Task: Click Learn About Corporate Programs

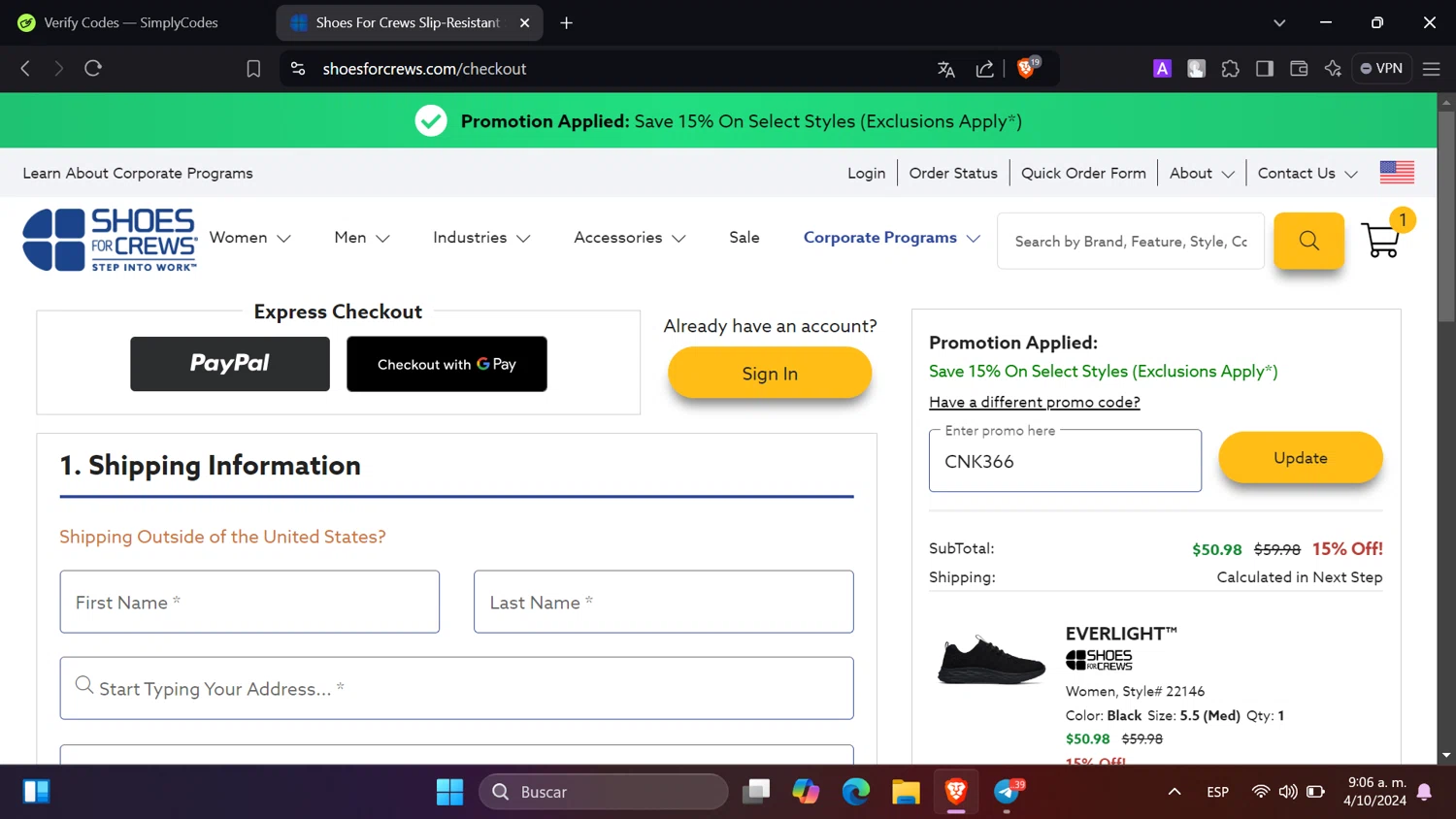Action: click(138, 173)
